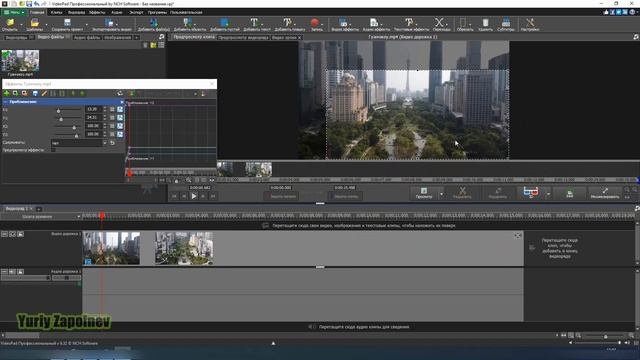640x360 pixels.
Task: Toggle Y1 keyframe animation button
Action: pyautogui.click(x=120, y=118)
